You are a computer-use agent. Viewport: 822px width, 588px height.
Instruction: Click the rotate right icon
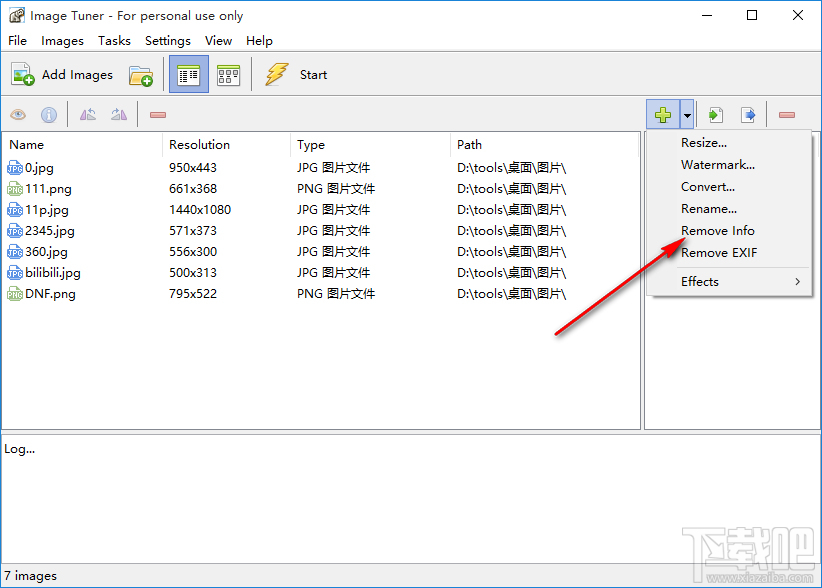pyautogui.click(x=119, y=115)
